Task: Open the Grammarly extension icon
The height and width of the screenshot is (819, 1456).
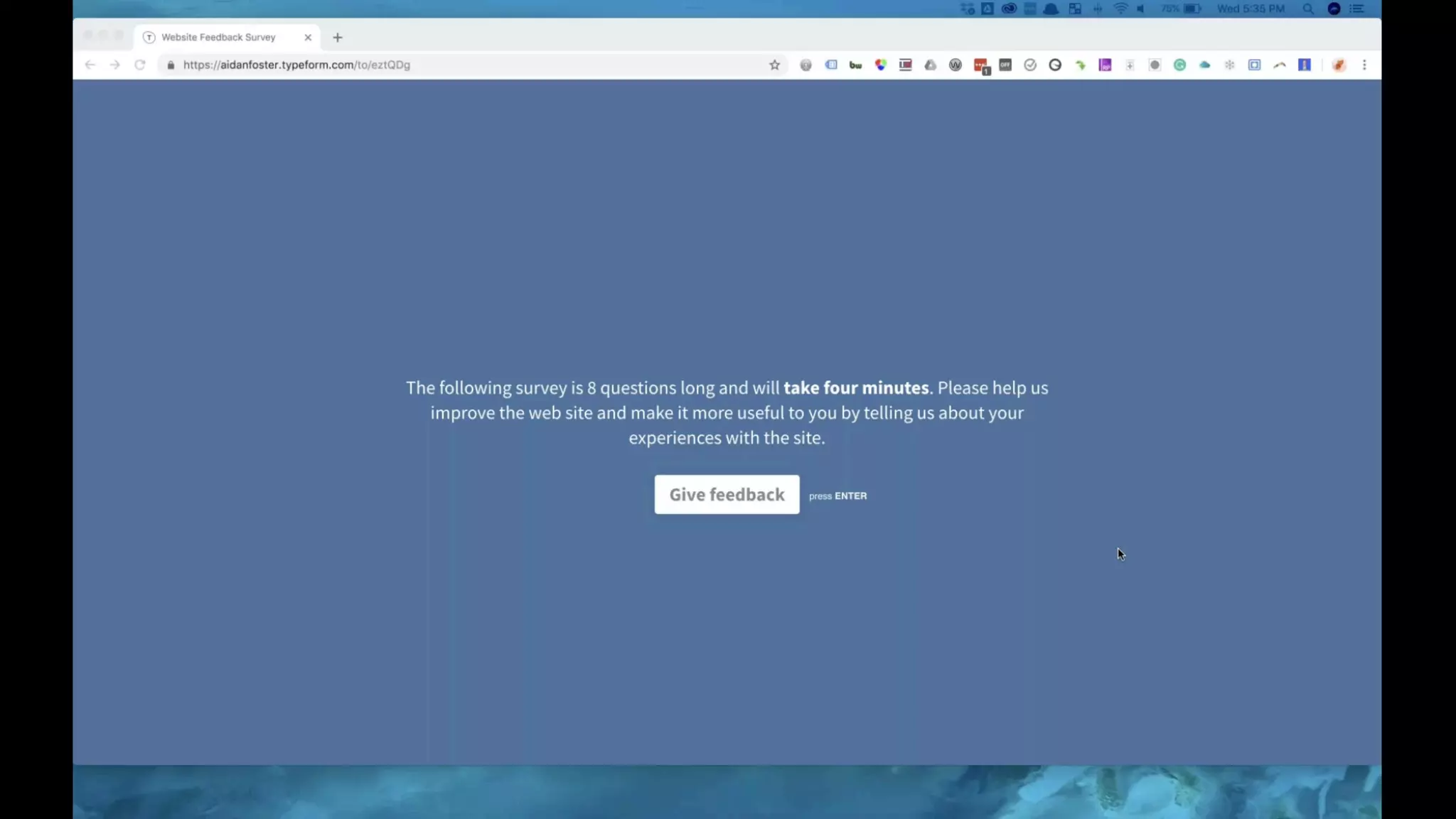Action: (x=1179, y=65)
